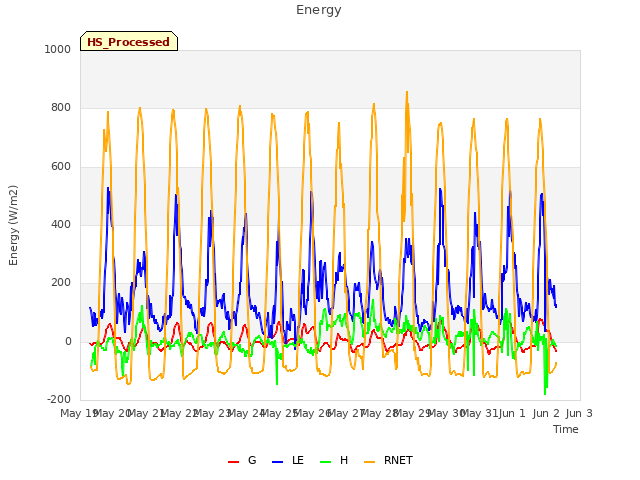Click the -200 y-axis tick label
Screen dimensions: 640x480
pyautogui.click(x=59, y=400)
